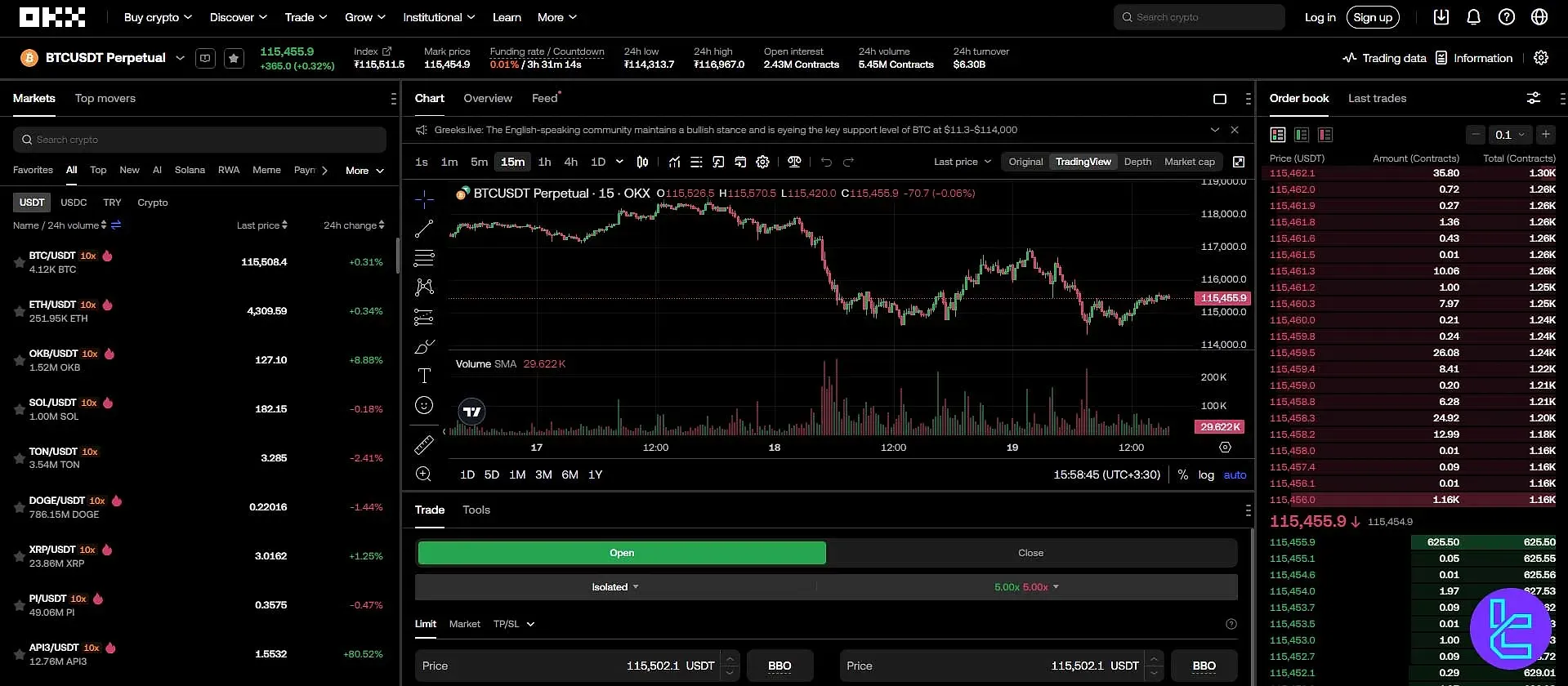Expand the Isolated margin mode dropdown

pyautogui.click(x=615, y=587)
